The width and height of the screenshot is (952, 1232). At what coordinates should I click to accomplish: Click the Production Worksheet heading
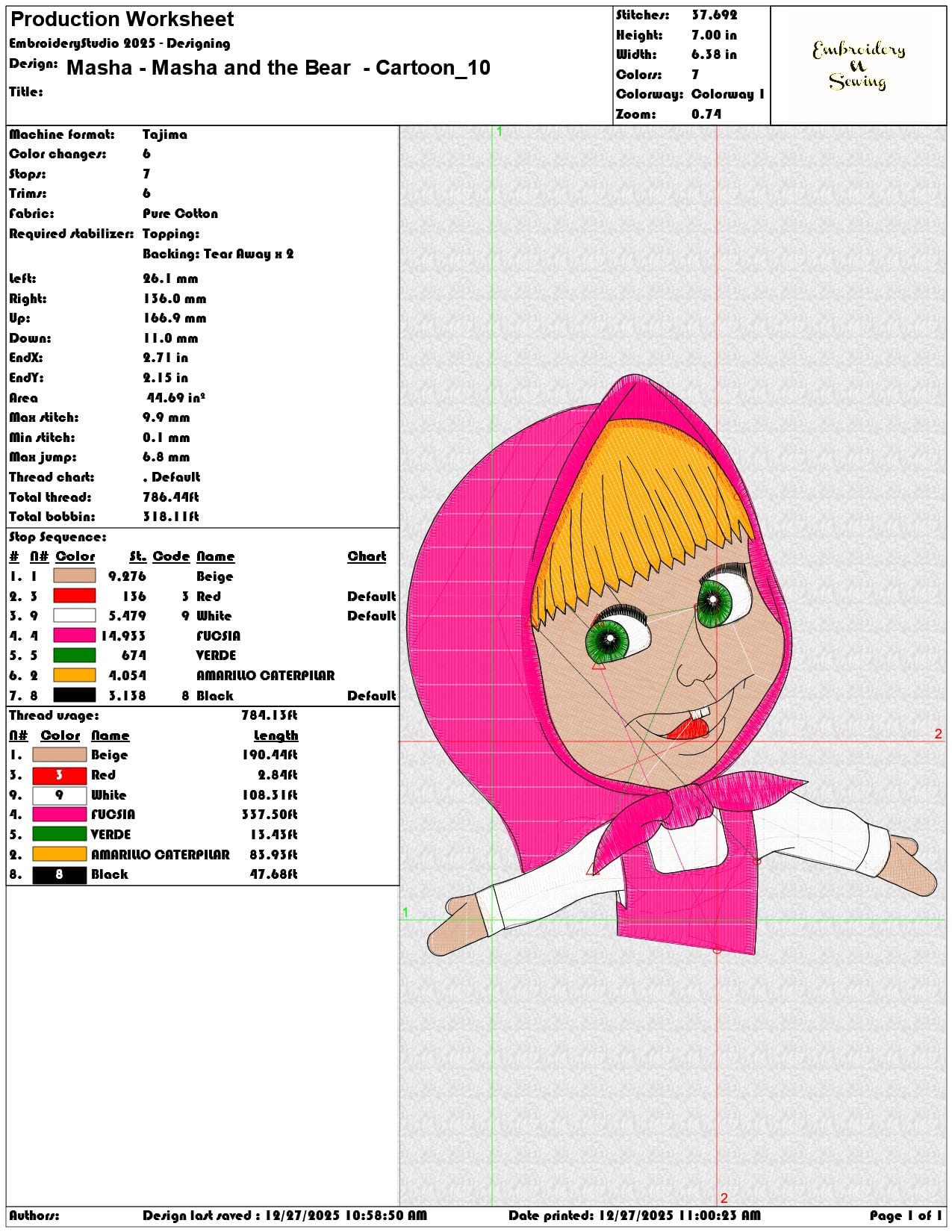122,19
